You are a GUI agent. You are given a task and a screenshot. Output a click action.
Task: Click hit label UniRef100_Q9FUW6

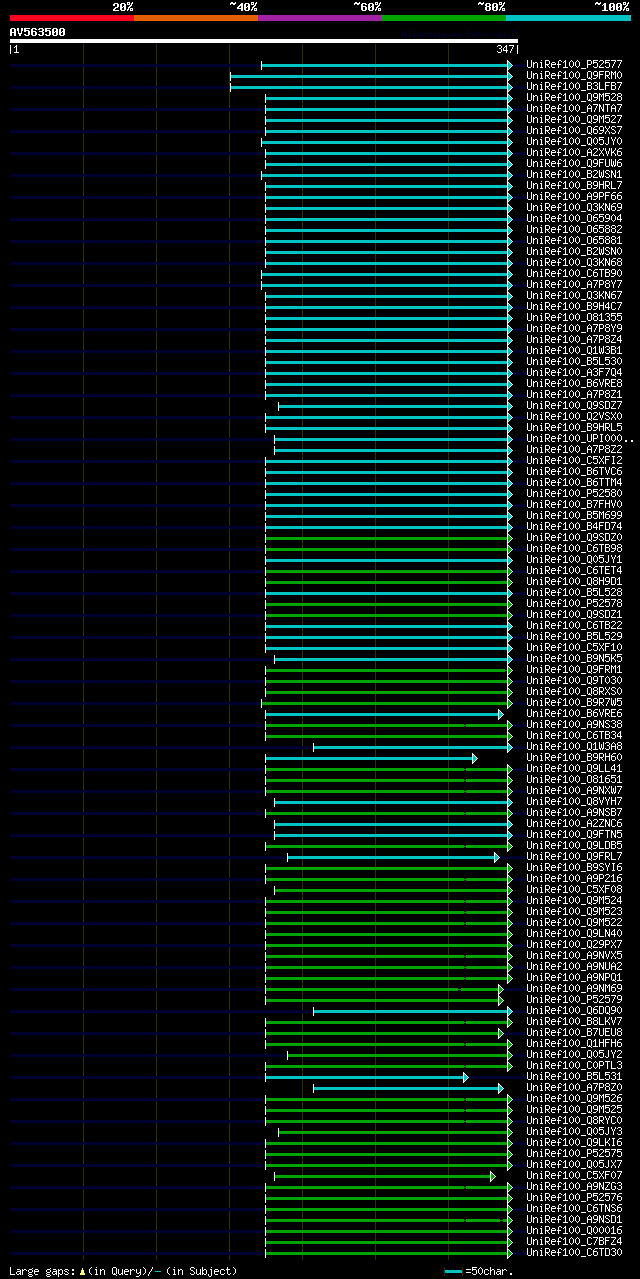coord(575,164)
